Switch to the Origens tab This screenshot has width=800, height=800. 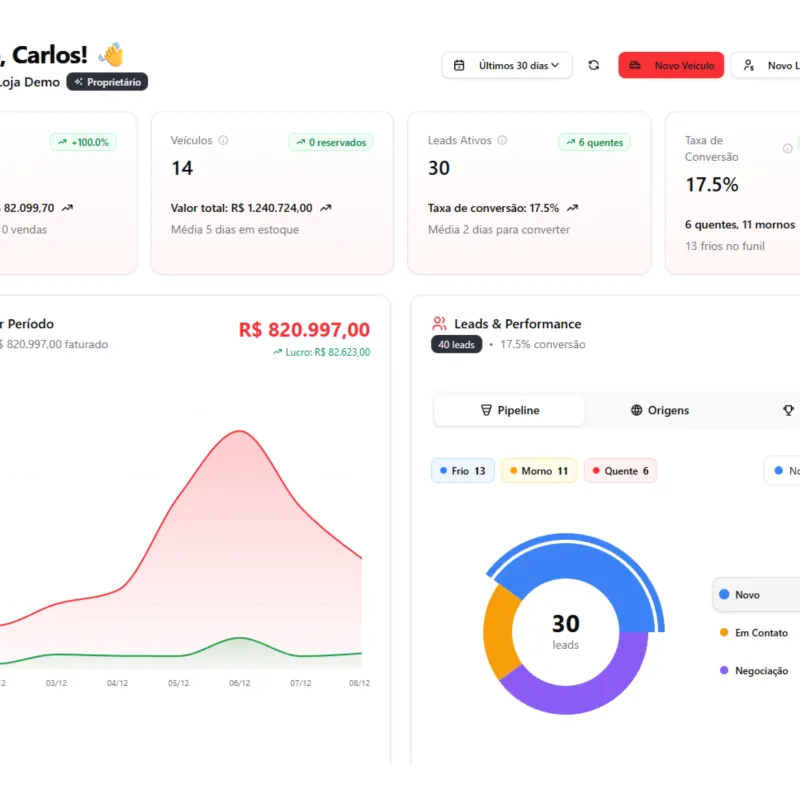[x=660, y=410]
